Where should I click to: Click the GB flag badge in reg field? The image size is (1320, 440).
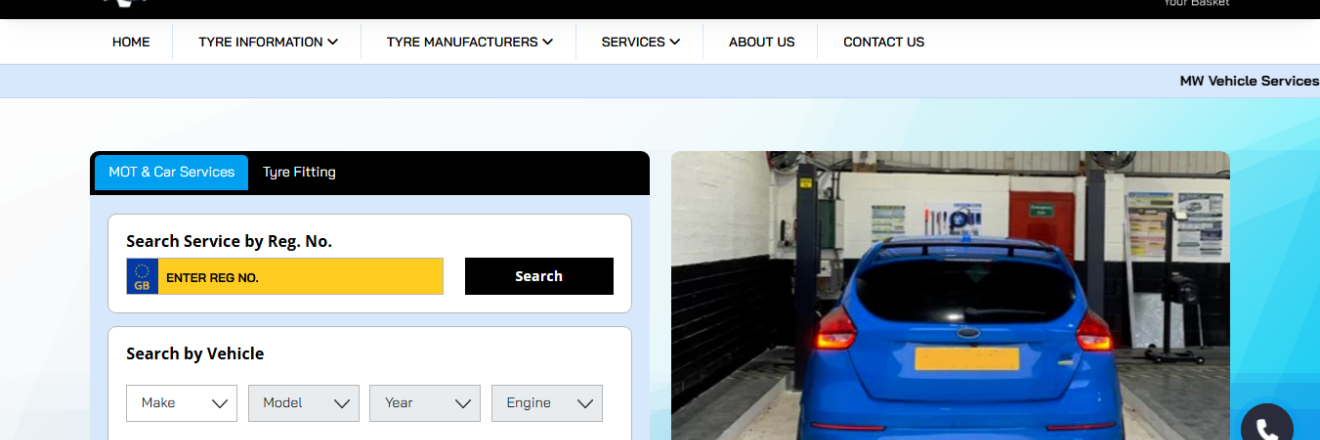(x=142, y=276)
